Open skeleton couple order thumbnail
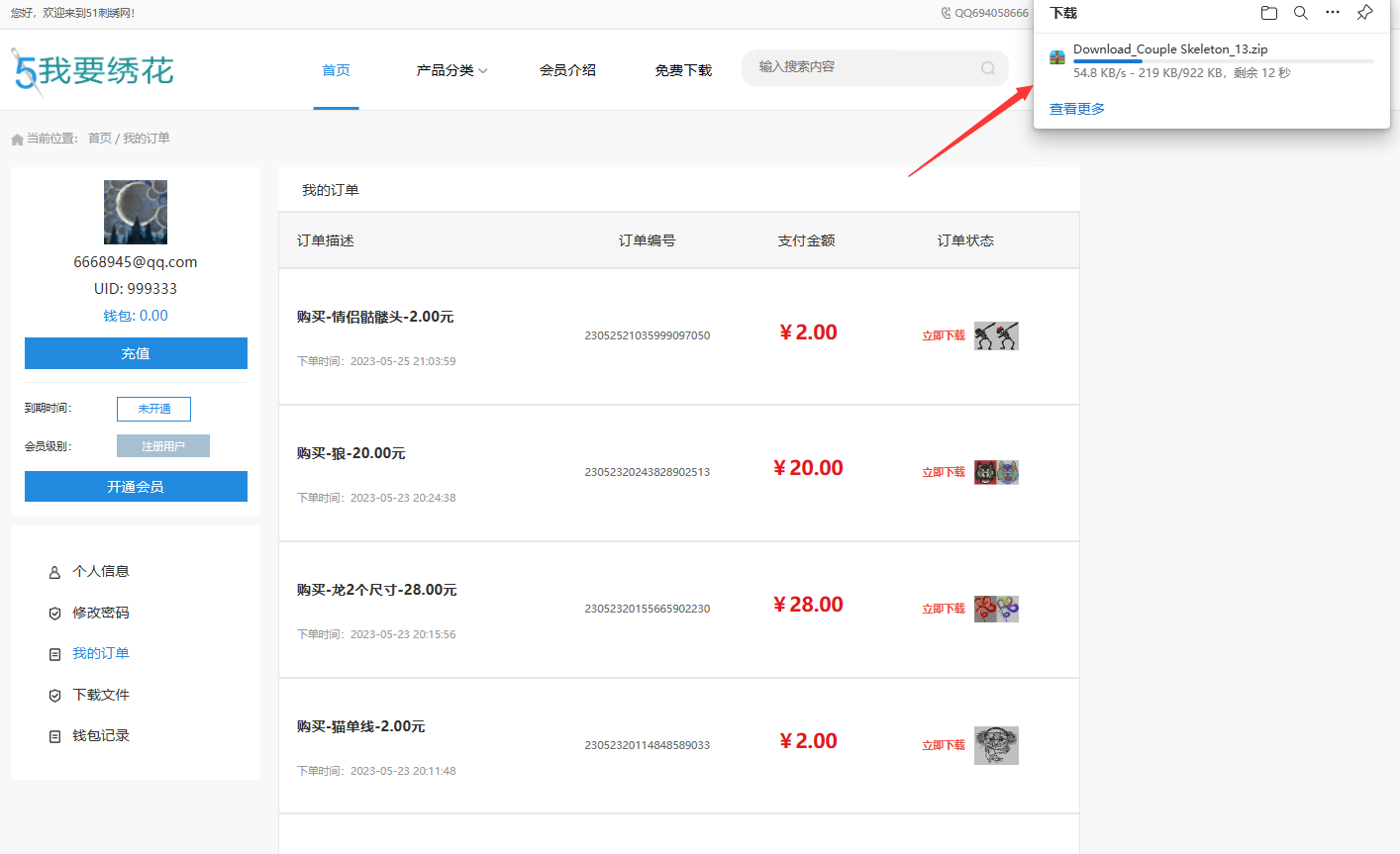Screen dimensions: 1400x854 [996, 335]
